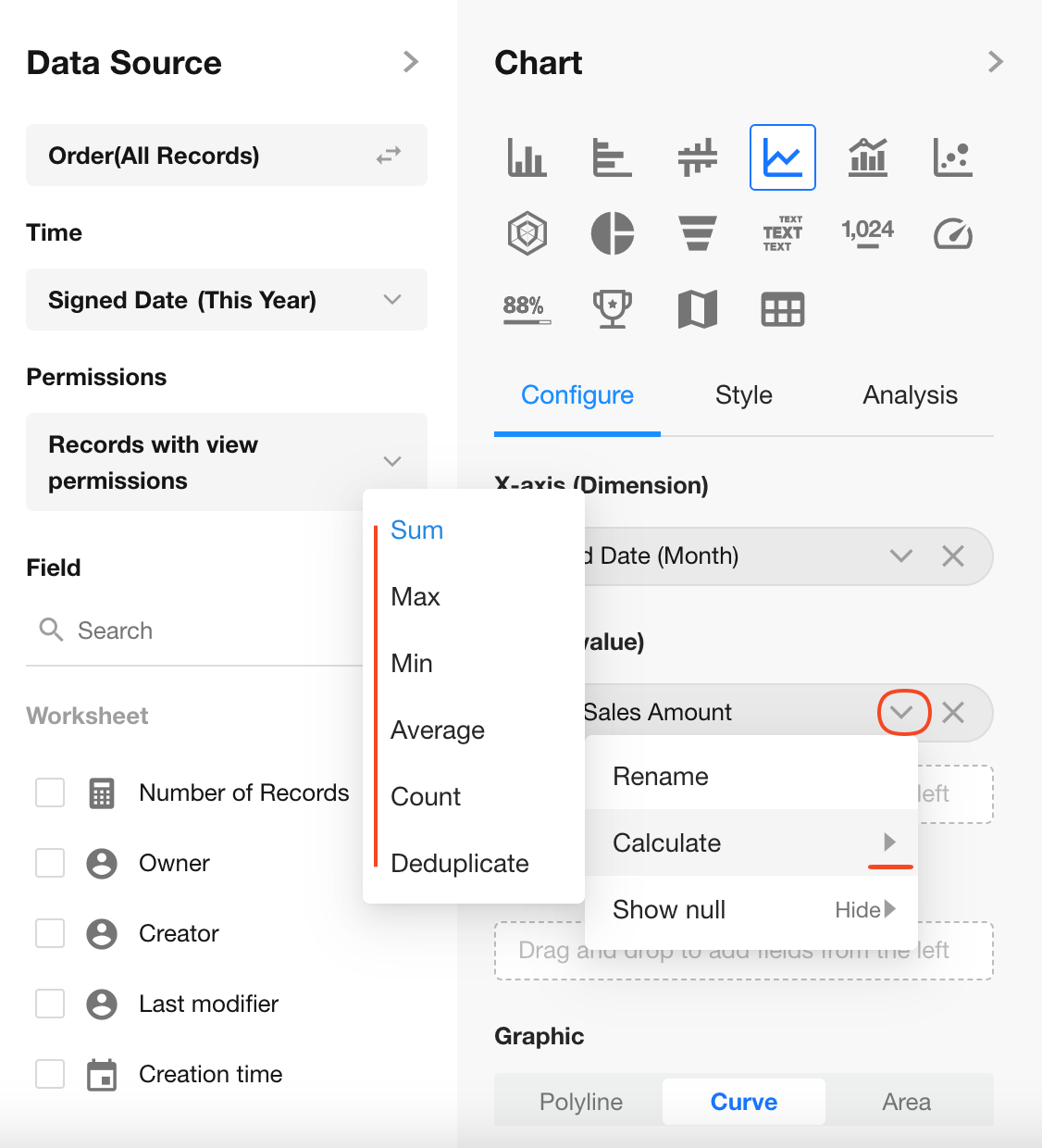Viewport: 1042px width, 1148px height.
Task: Tick the Owner field checkbox
Action: click(50, 863)
